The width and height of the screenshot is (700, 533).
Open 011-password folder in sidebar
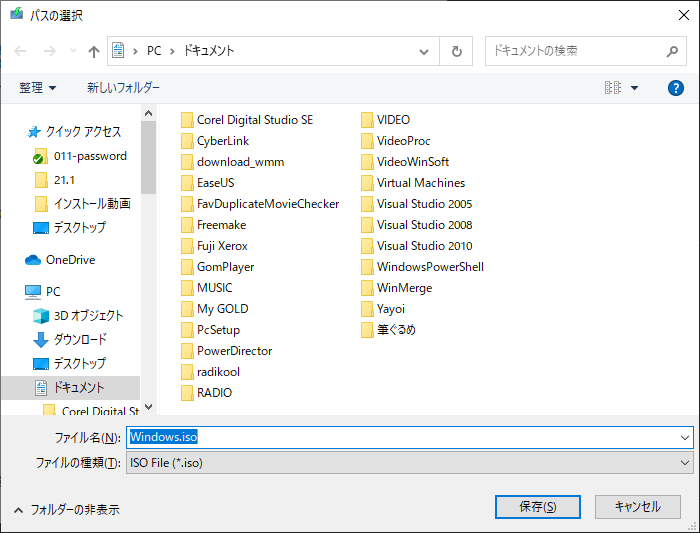pos(90,156)
